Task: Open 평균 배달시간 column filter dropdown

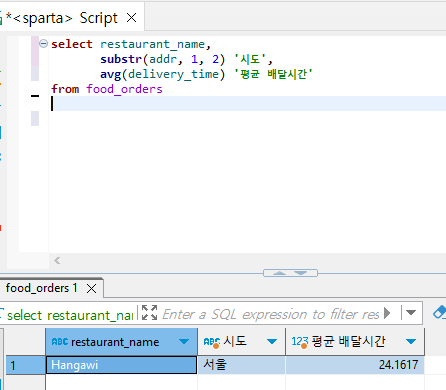Action: (x=411, y=341)
